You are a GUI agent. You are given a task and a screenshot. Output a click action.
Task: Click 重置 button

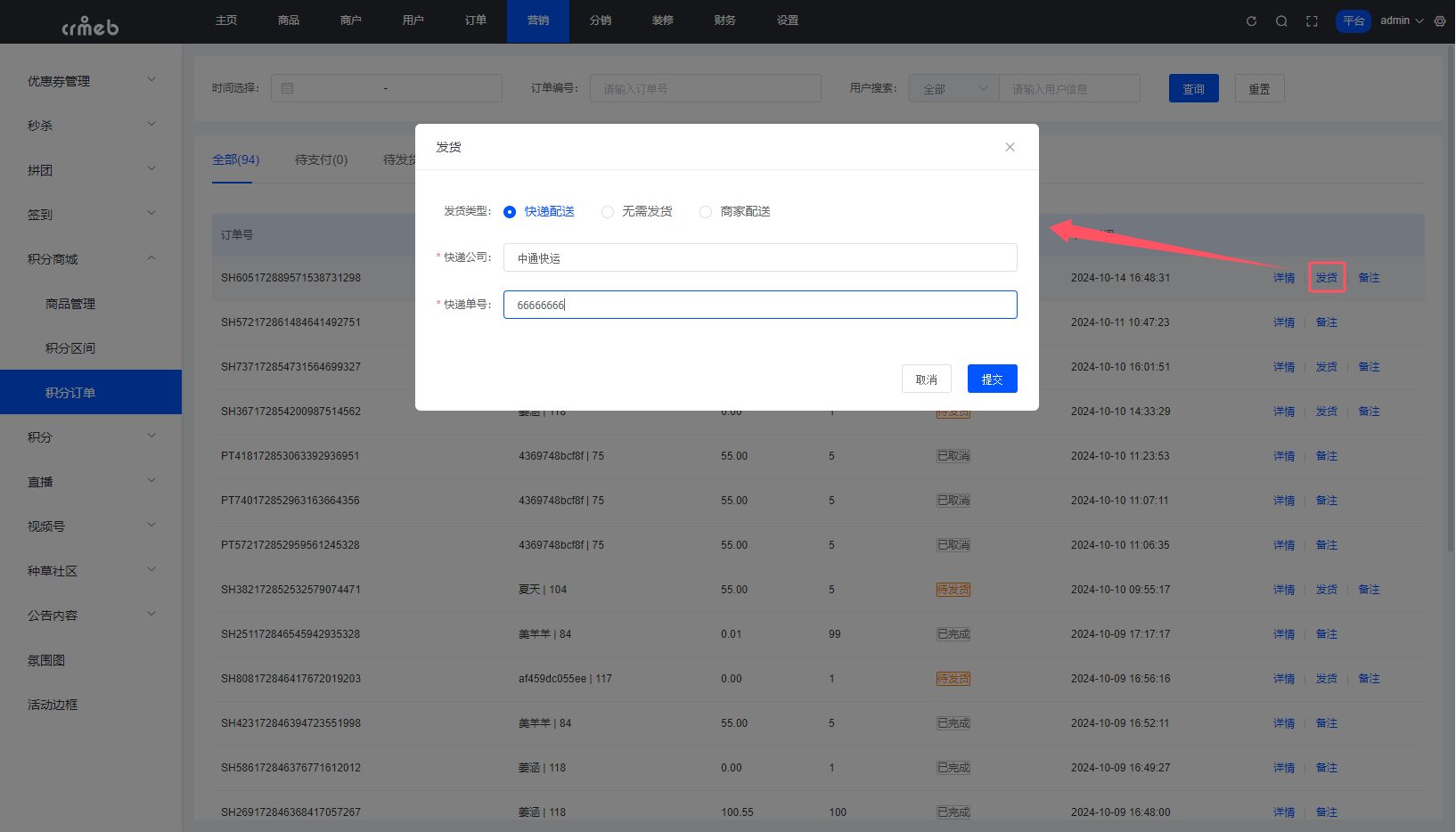point(1260,88)
